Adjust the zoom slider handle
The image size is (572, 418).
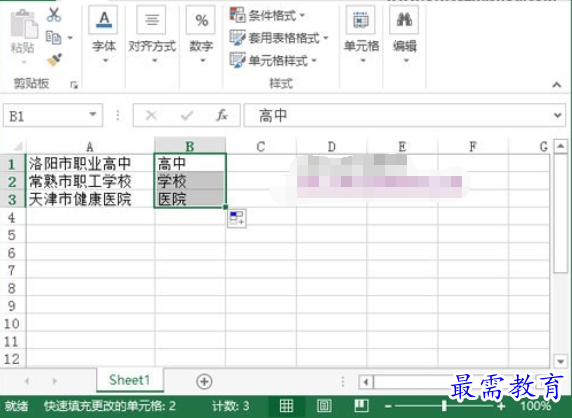444,406
